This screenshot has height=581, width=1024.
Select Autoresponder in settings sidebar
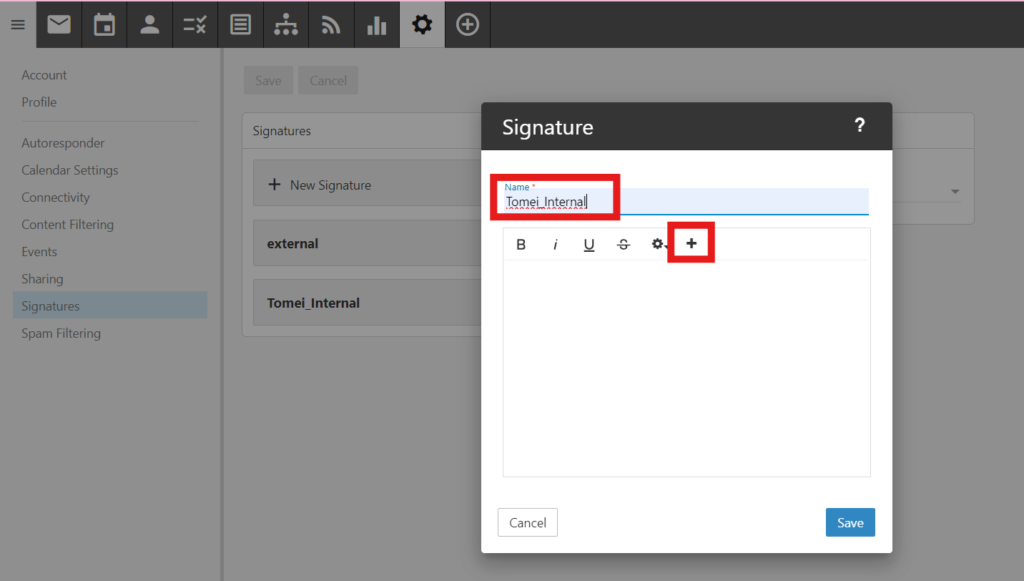click(x=63, y=143)
